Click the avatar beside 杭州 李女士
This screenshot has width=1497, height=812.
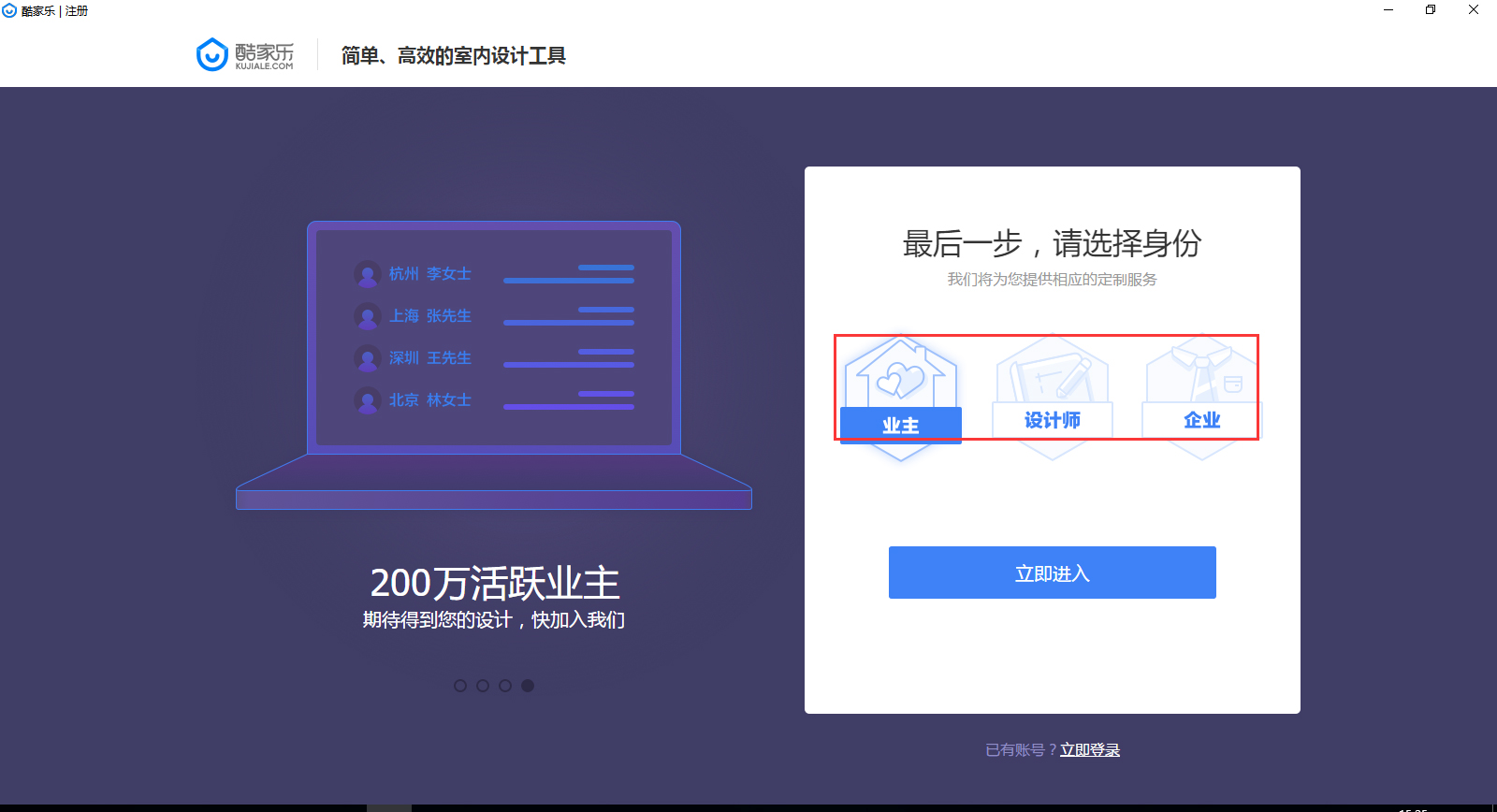click(367, 274)
